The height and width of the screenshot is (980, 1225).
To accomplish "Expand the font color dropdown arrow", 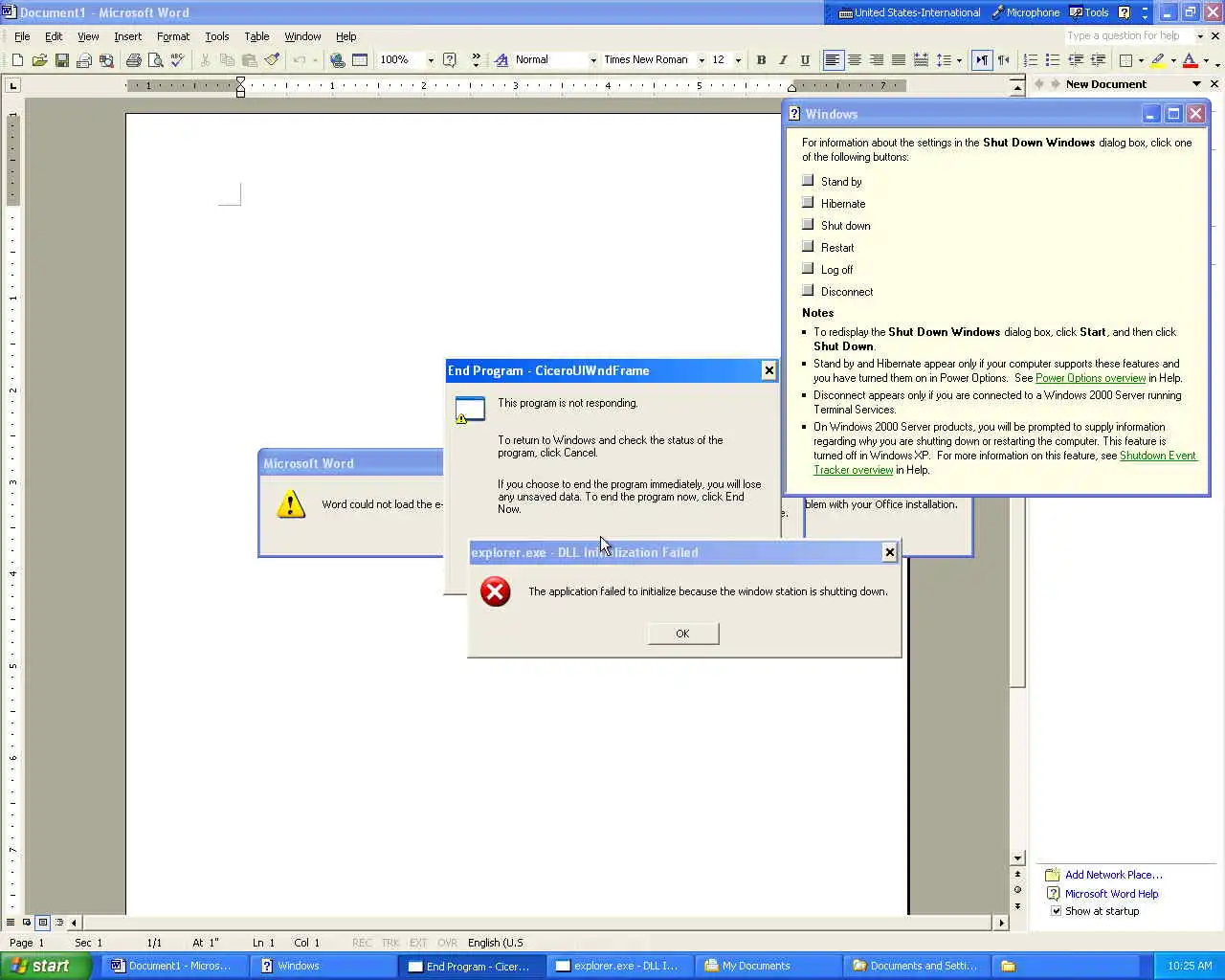I will point(1205,60).
